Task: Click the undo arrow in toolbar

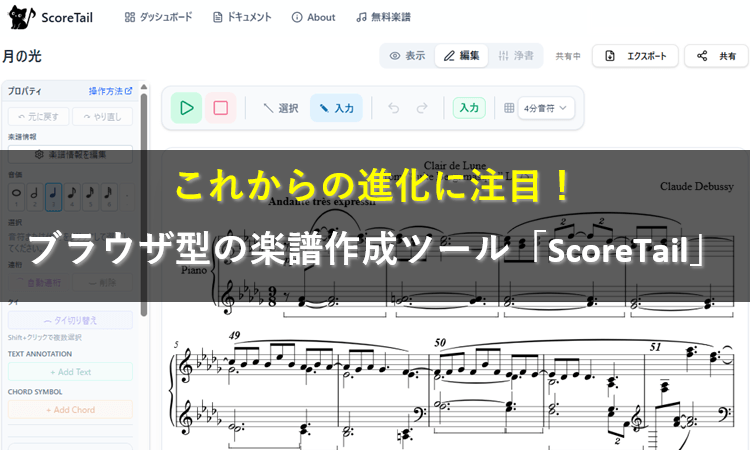Action: (393, 108)
